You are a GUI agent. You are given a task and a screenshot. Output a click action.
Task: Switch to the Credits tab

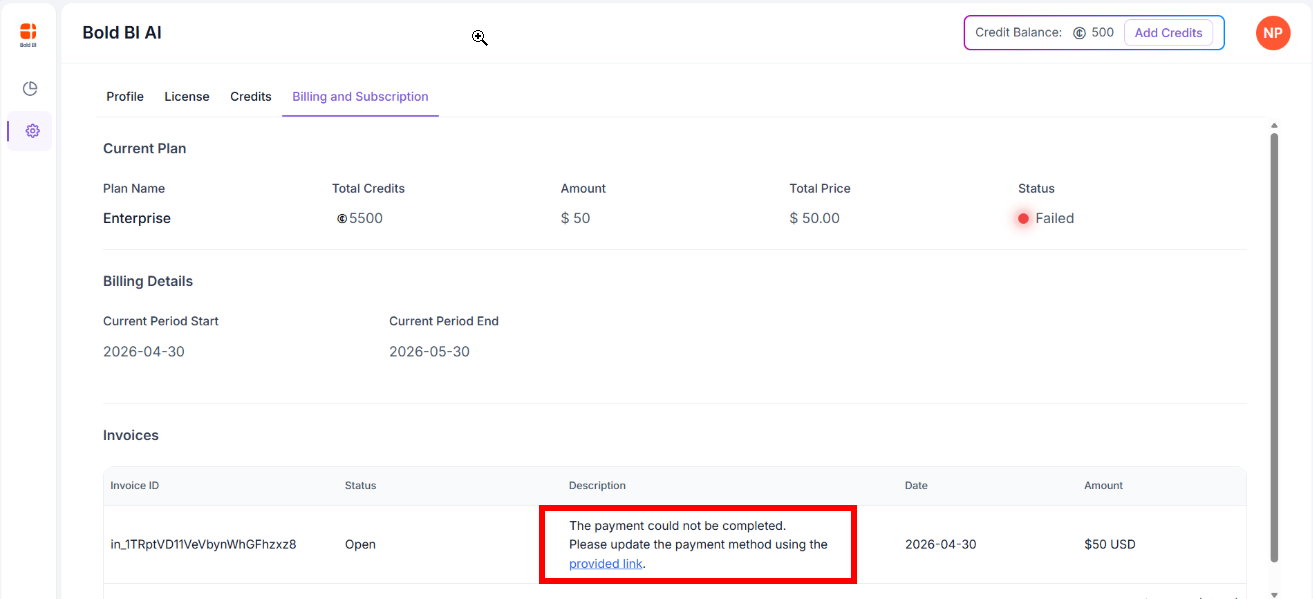[x=251, y=97]
